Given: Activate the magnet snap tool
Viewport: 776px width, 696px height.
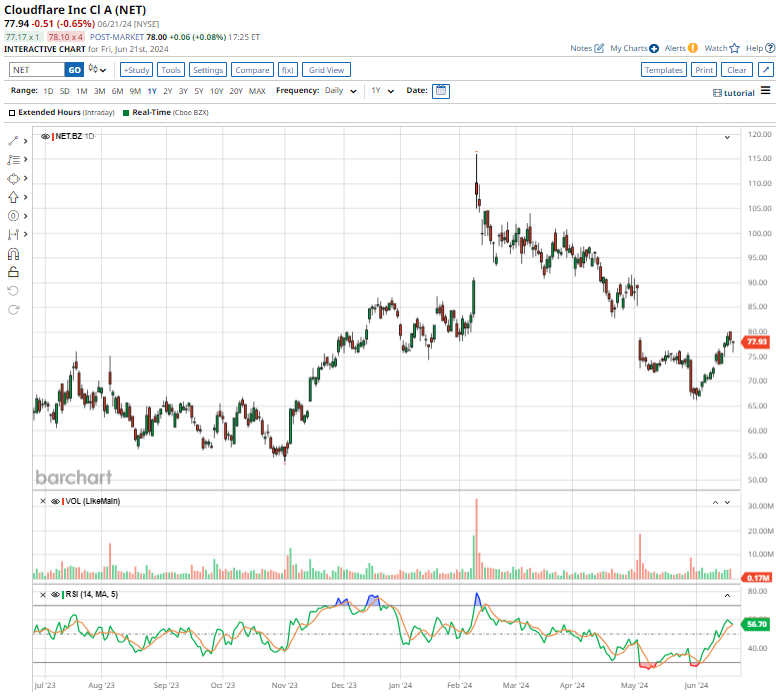Looking at the screenshot, I should pyautogui.click(x=13, y=253).
